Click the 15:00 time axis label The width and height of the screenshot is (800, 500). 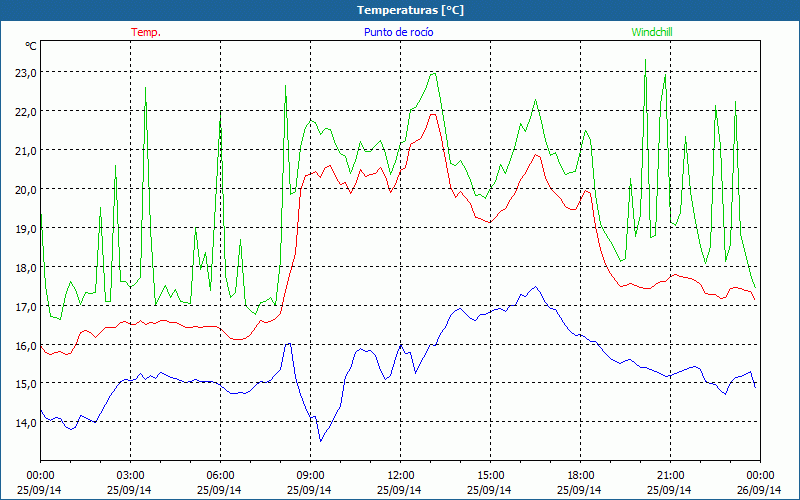coord(490,476)
